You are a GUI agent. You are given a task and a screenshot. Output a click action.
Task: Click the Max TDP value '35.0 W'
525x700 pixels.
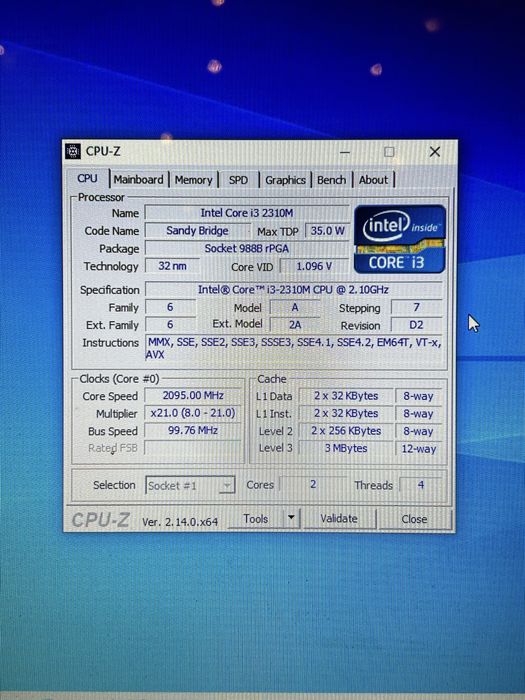[327, 231]
